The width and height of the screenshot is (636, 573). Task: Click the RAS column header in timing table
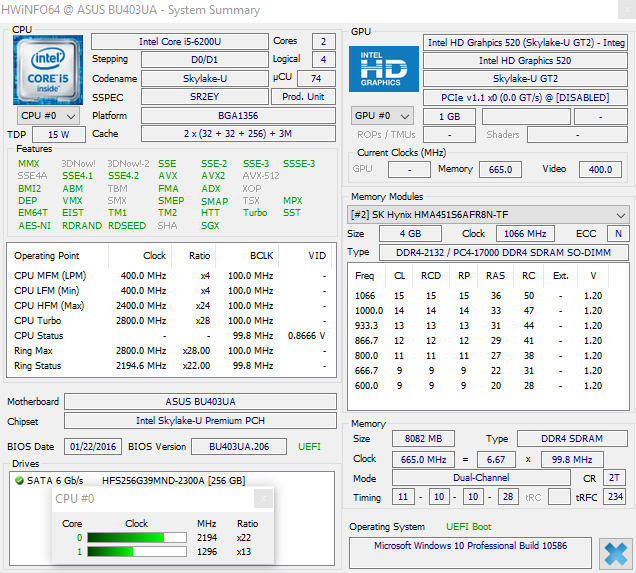tap(495, 276)
